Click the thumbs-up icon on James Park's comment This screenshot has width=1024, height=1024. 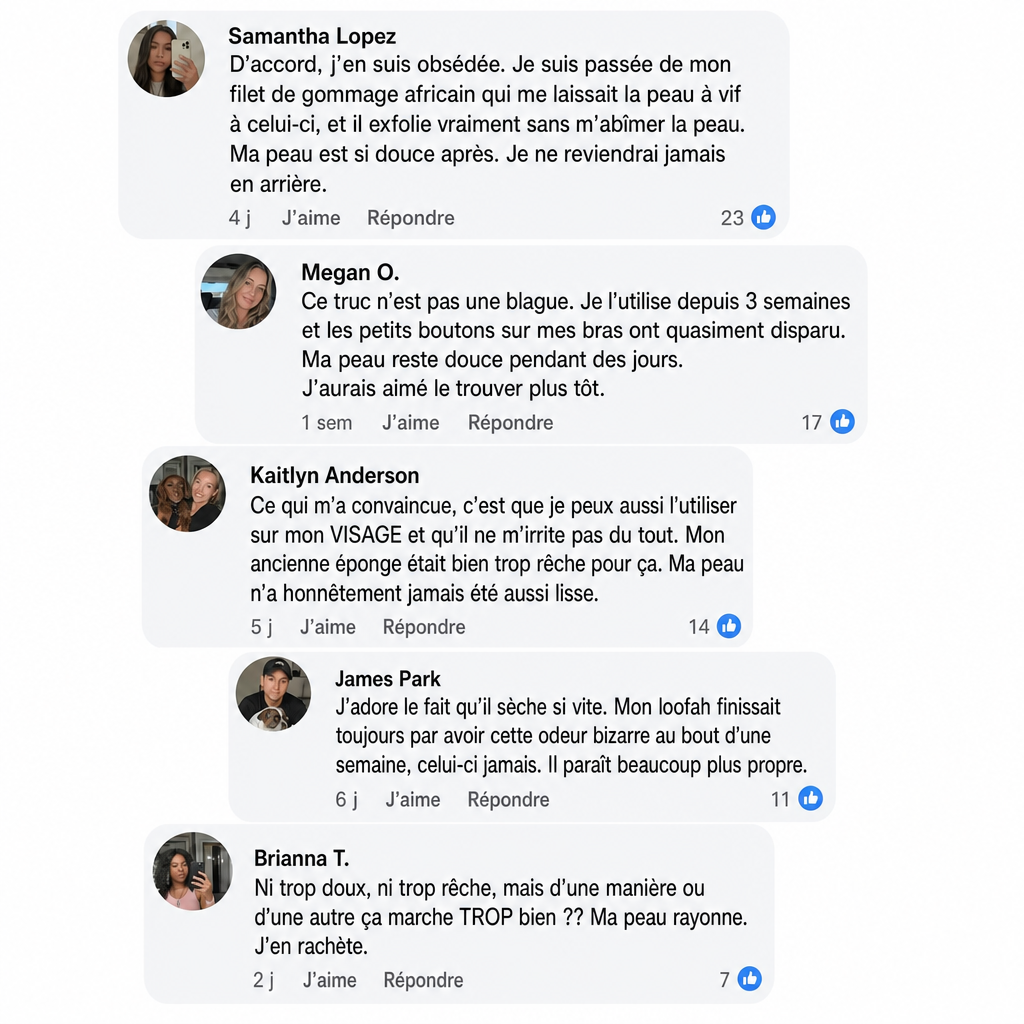810,798
